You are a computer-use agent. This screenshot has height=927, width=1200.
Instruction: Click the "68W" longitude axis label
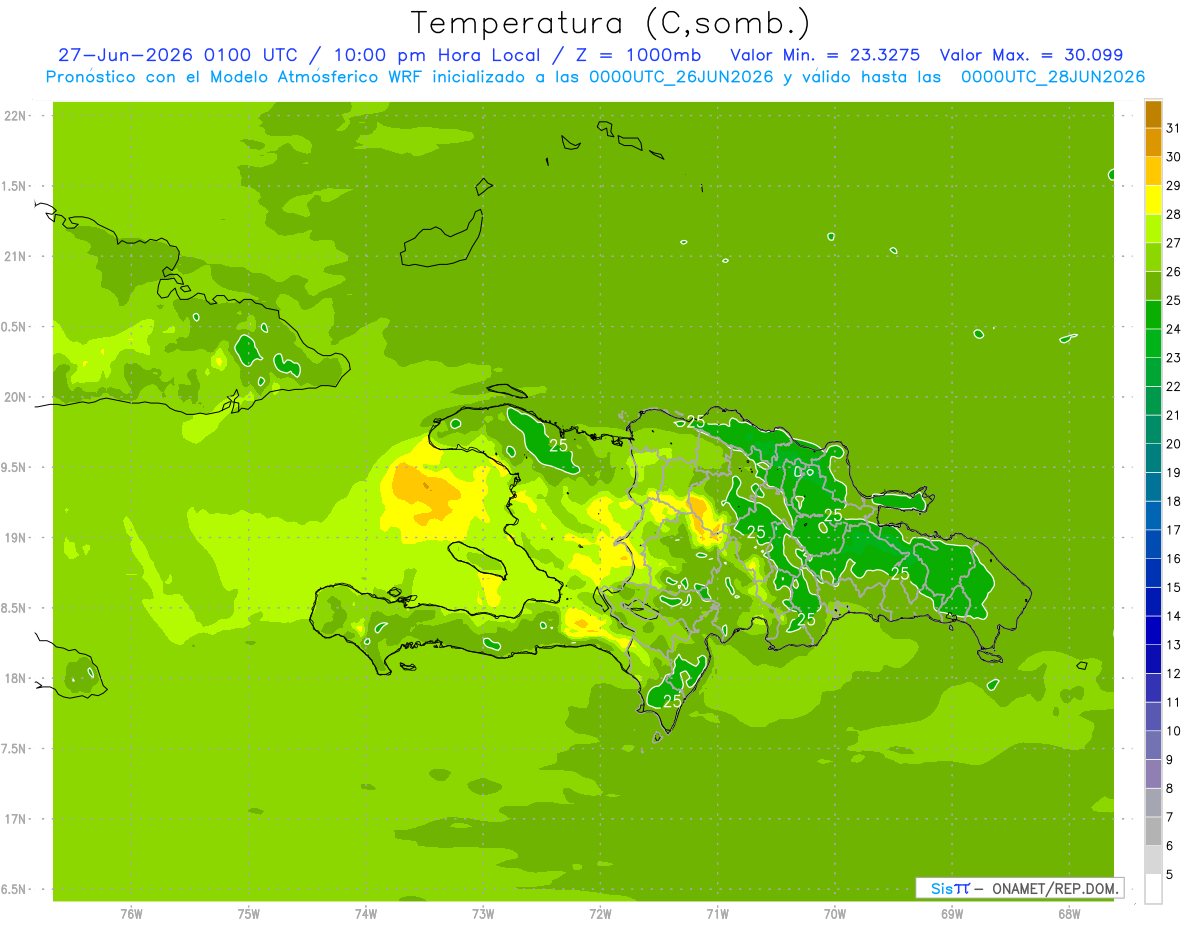coord(1069,914)
